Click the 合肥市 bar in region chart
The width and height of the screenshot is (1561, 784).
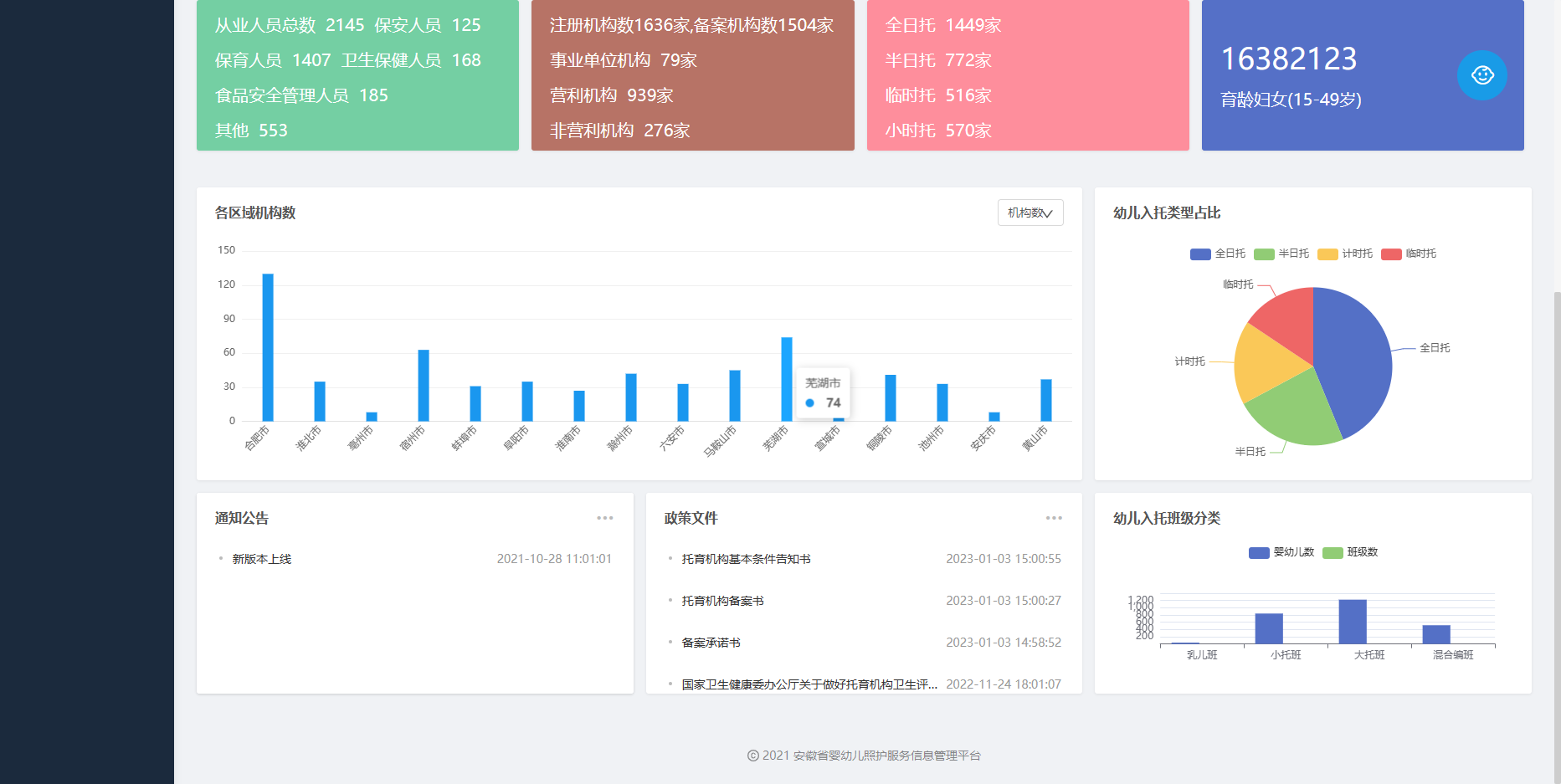(268, 347)
